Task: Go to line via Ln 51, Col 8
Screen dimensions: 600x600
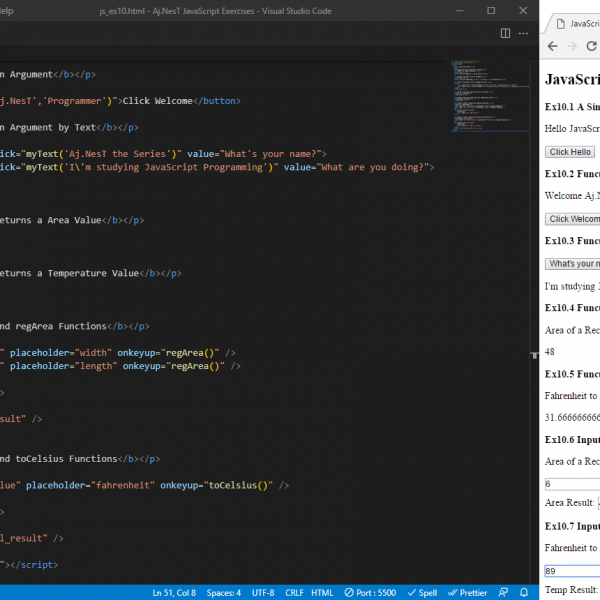Action: (x=174, y=592)
